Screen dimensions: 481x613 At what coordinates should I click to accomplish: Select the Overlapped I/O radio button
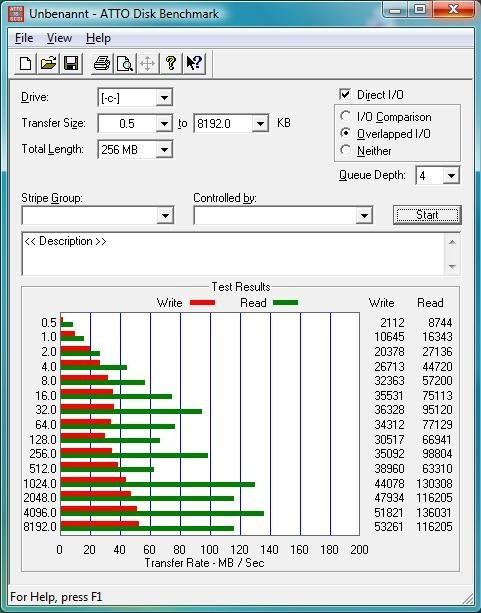345,133
